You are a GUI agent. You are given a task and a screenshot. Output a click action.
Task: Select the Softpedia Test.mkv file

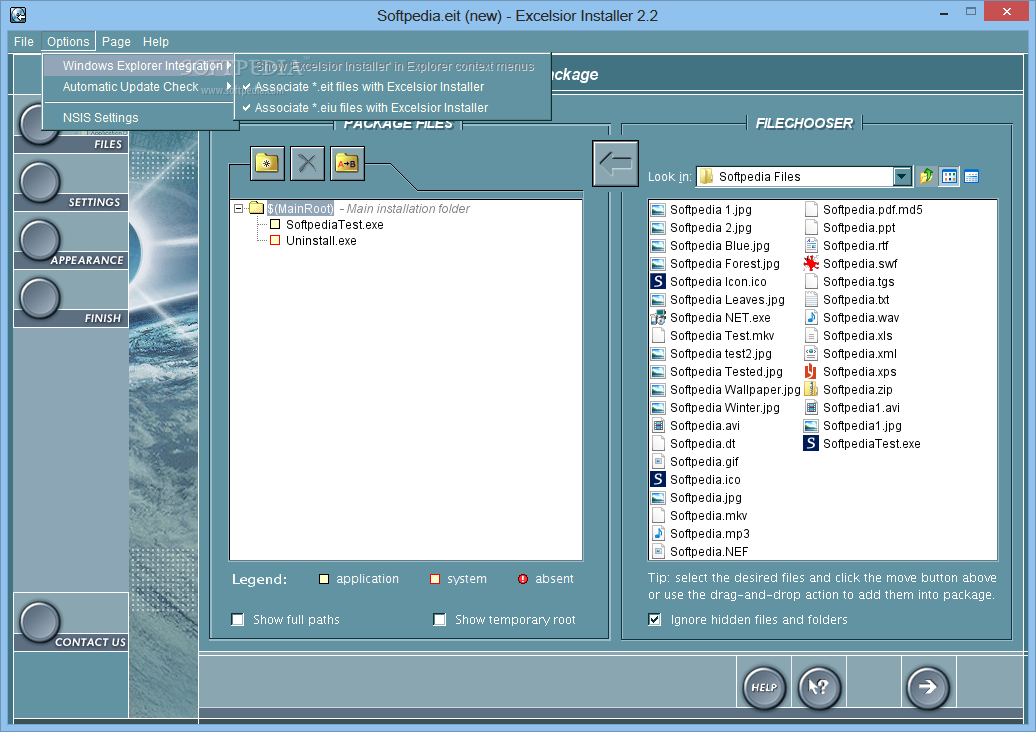714,336
